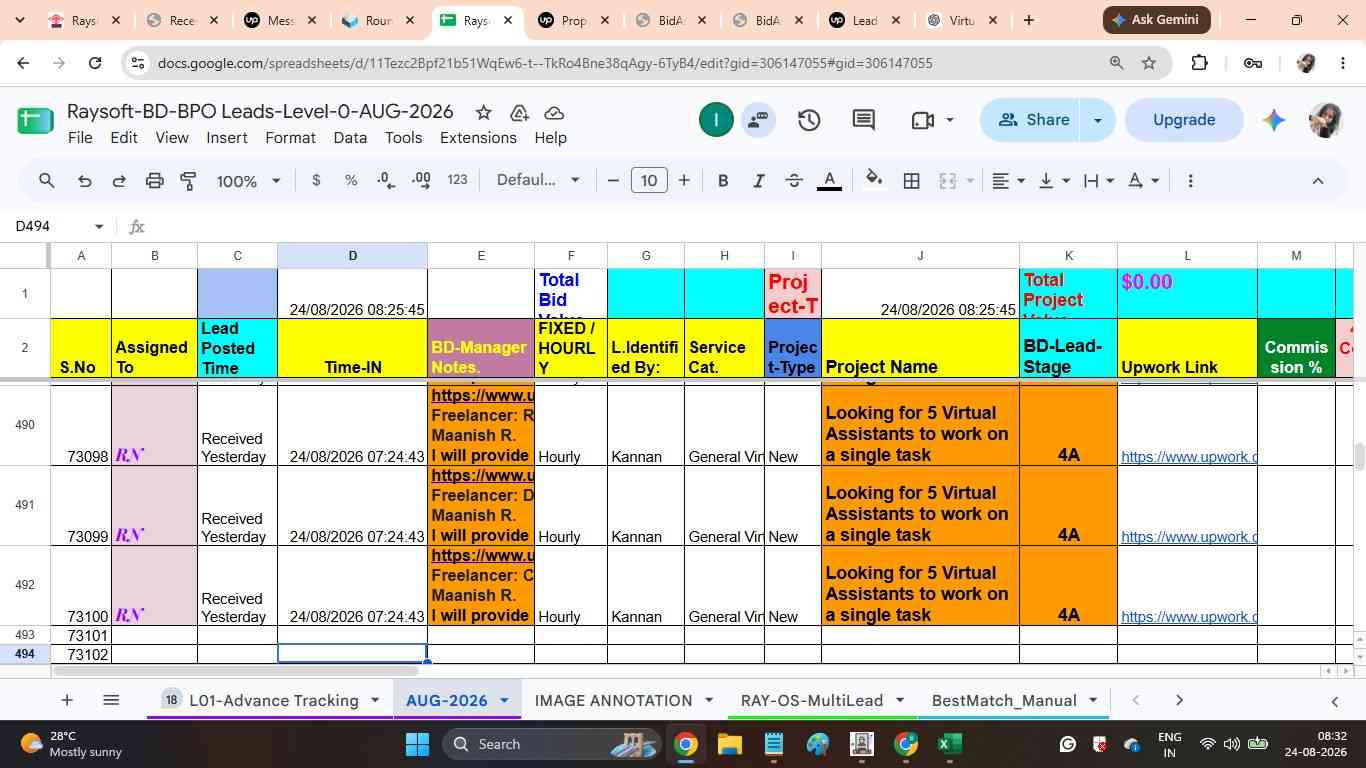
Task: Expand the 100% zoom dropdown
Action: [249, 181]
